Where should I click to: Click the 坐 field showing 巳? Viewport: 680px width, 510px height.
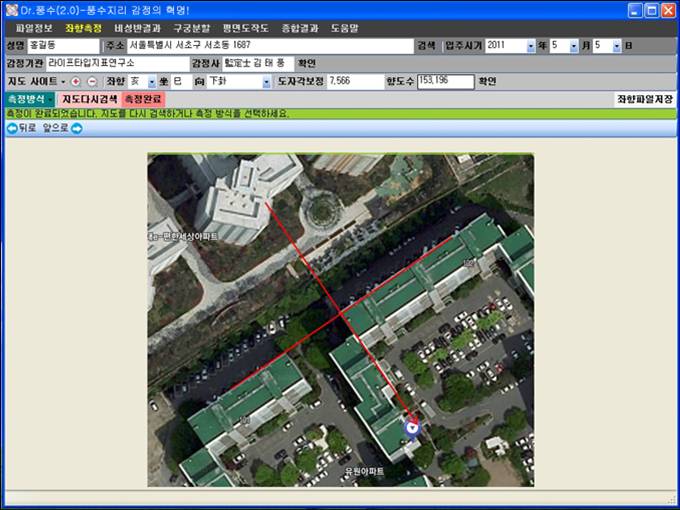[181, 81]
